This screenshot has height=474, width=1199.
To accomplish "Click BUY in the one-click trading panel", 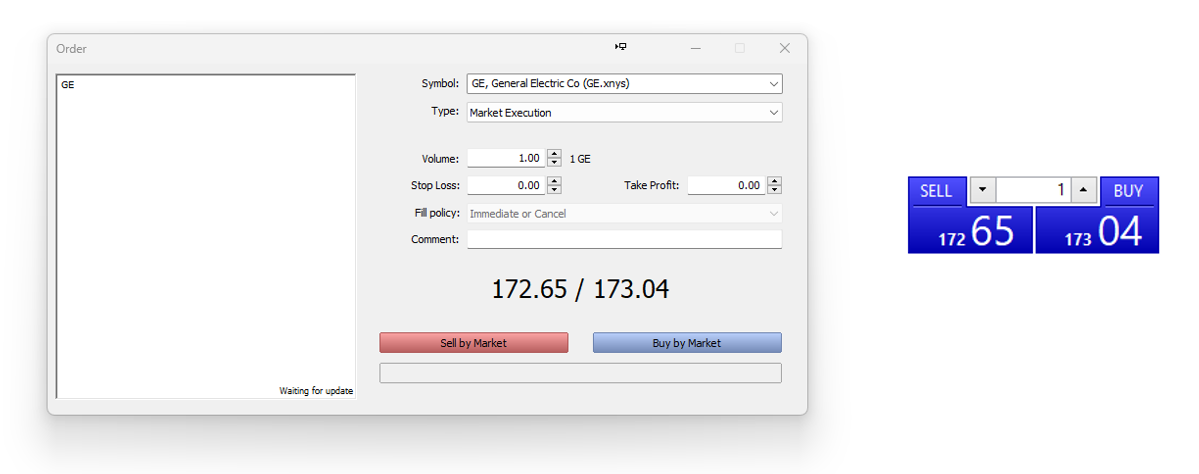I will (1128, 191).
